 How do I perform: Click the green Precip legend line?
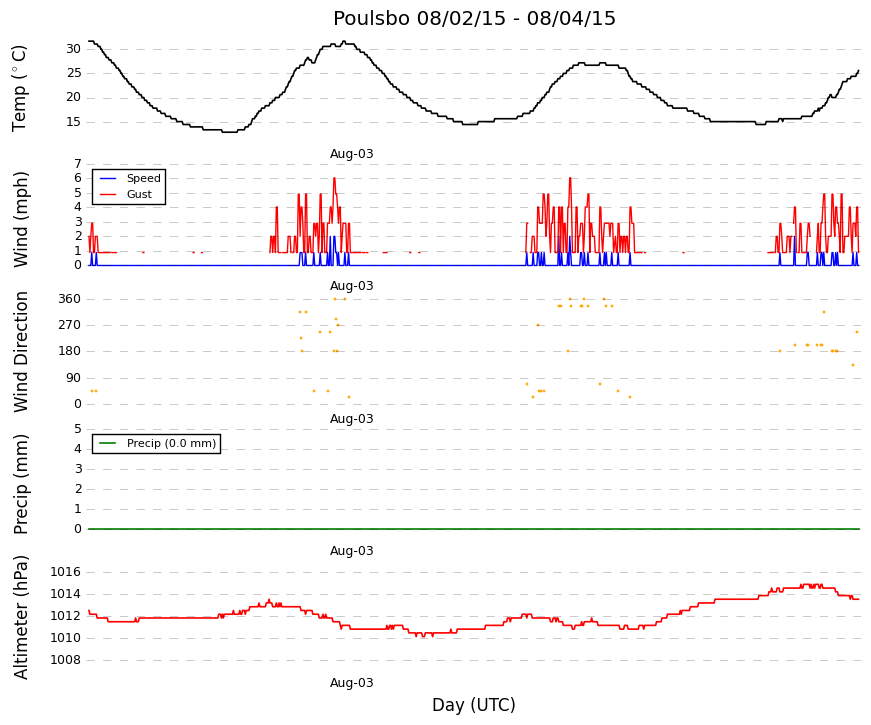point(108,443)
